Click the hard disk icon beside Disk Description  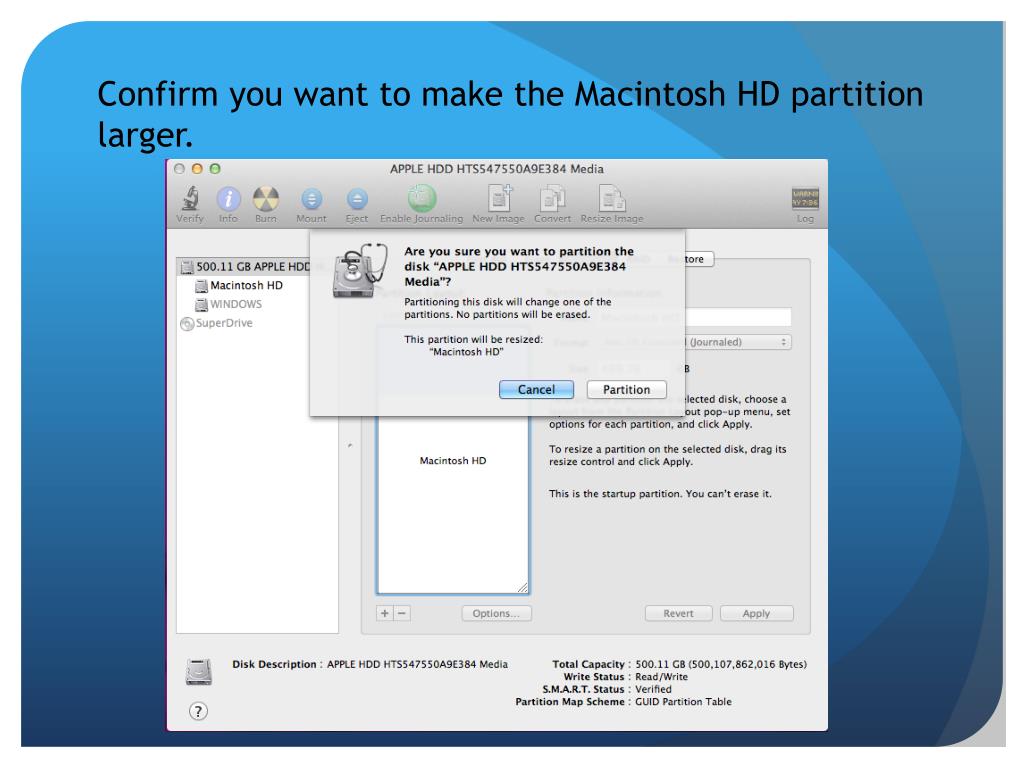199,671
